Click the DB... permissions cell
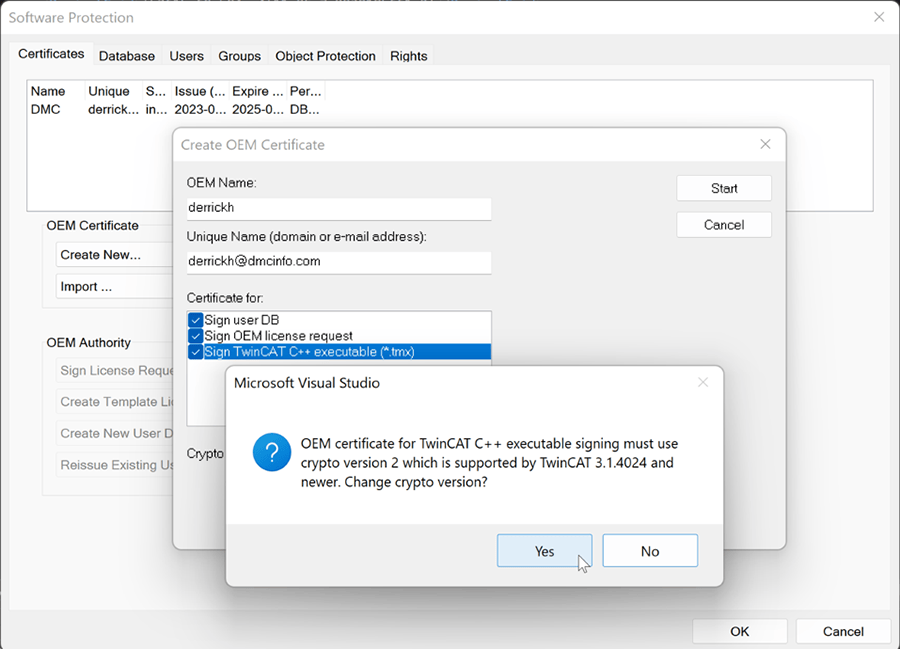 (305, 110)
